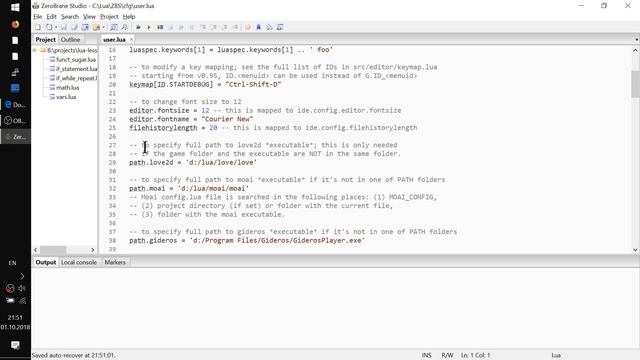Open the Help menu
Screen dimensions: 640x360
tap(129, 17)
